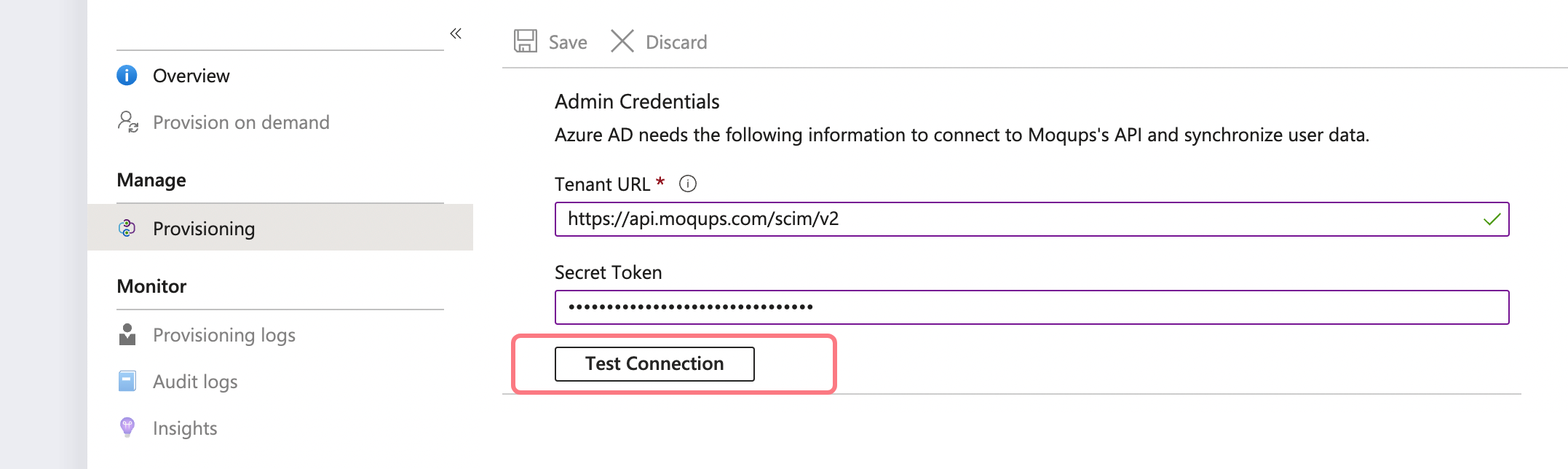The image size is (1568, 469).
Task: Open the Insights text label
Action: pos(185,428)
